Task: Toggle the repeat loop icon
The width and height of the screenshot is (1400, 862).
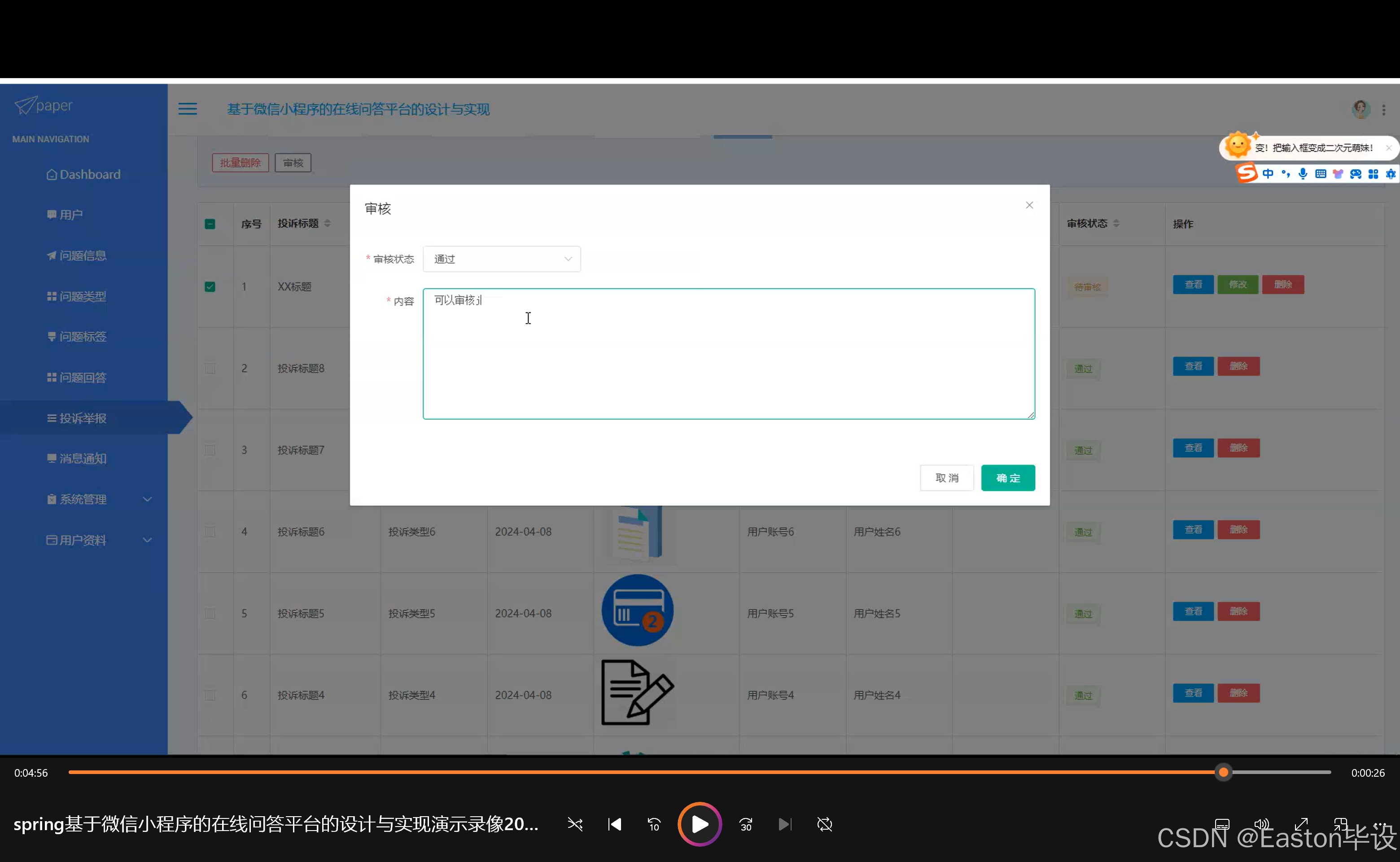Action: (x=824, y=824)
